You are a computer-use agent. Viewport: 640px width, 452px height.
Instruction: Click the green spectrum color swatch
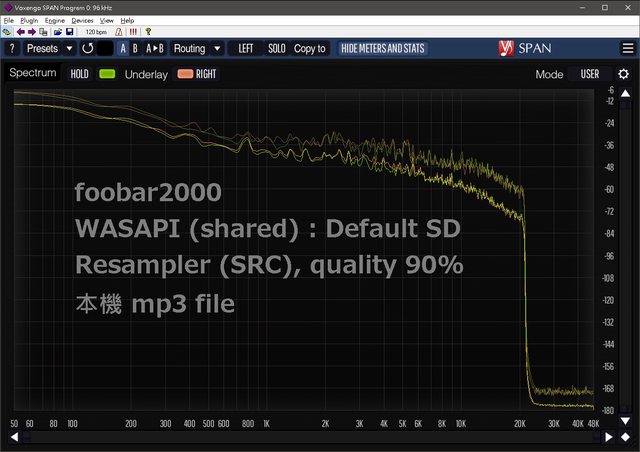(108, 74)
